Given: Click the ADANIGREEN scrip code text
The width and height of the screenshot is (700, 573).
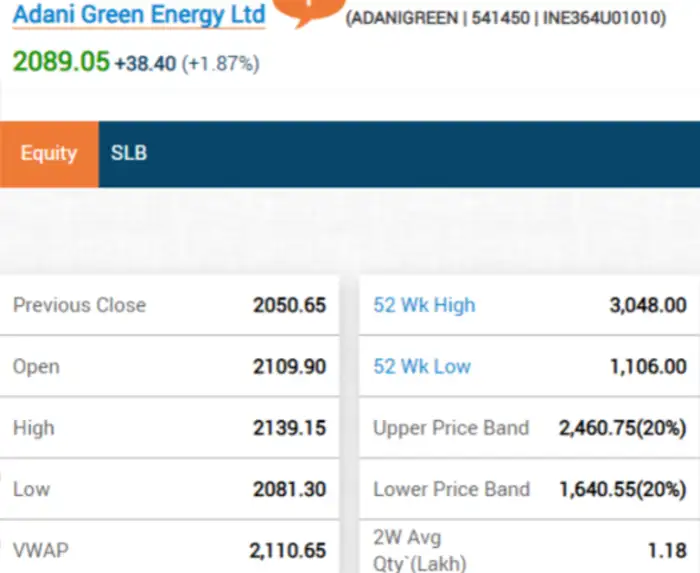Looking at the screenshot, I should click(394, 19).
